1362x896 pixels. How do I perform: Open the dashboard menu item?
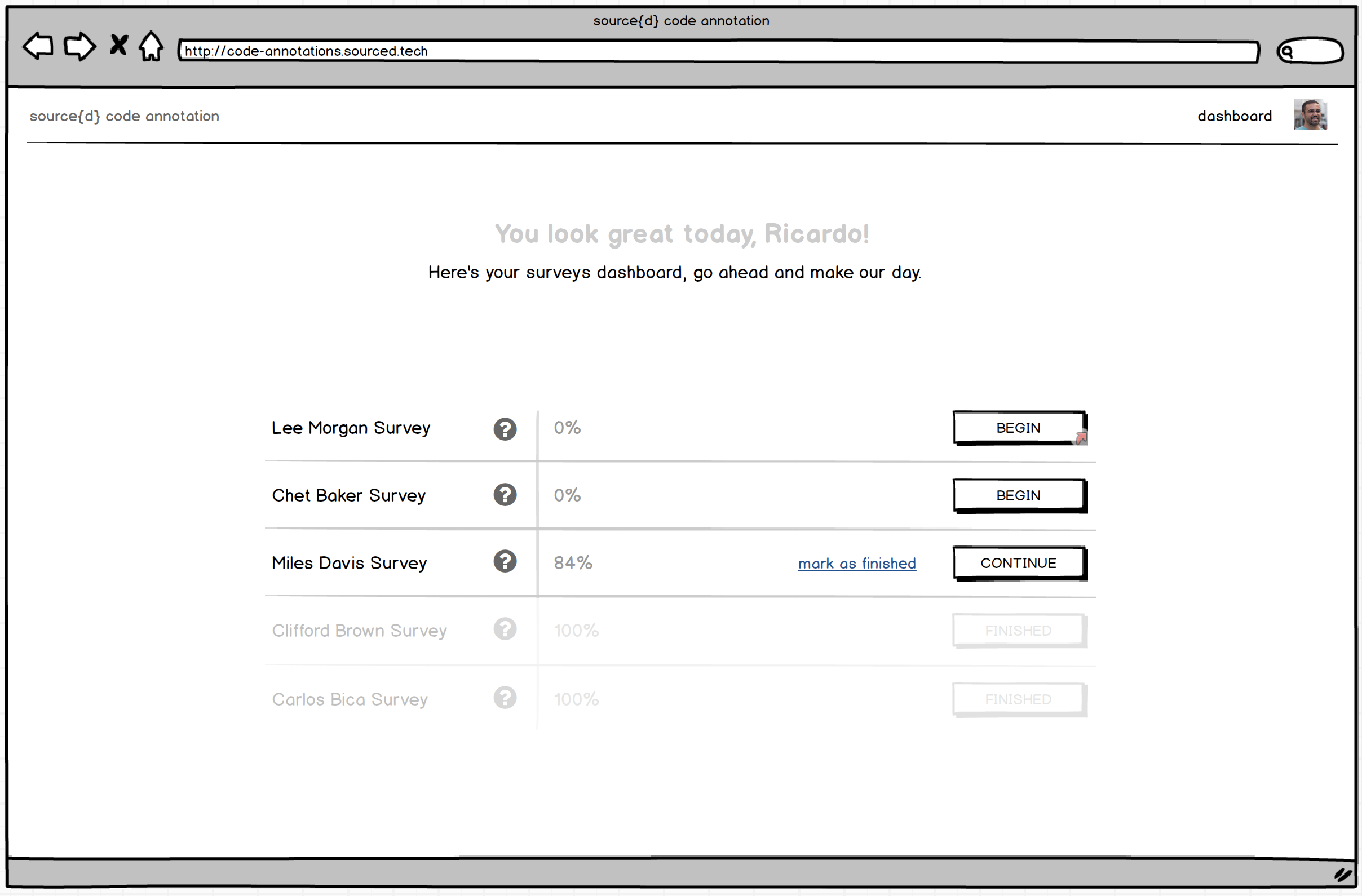[1235, 116]
